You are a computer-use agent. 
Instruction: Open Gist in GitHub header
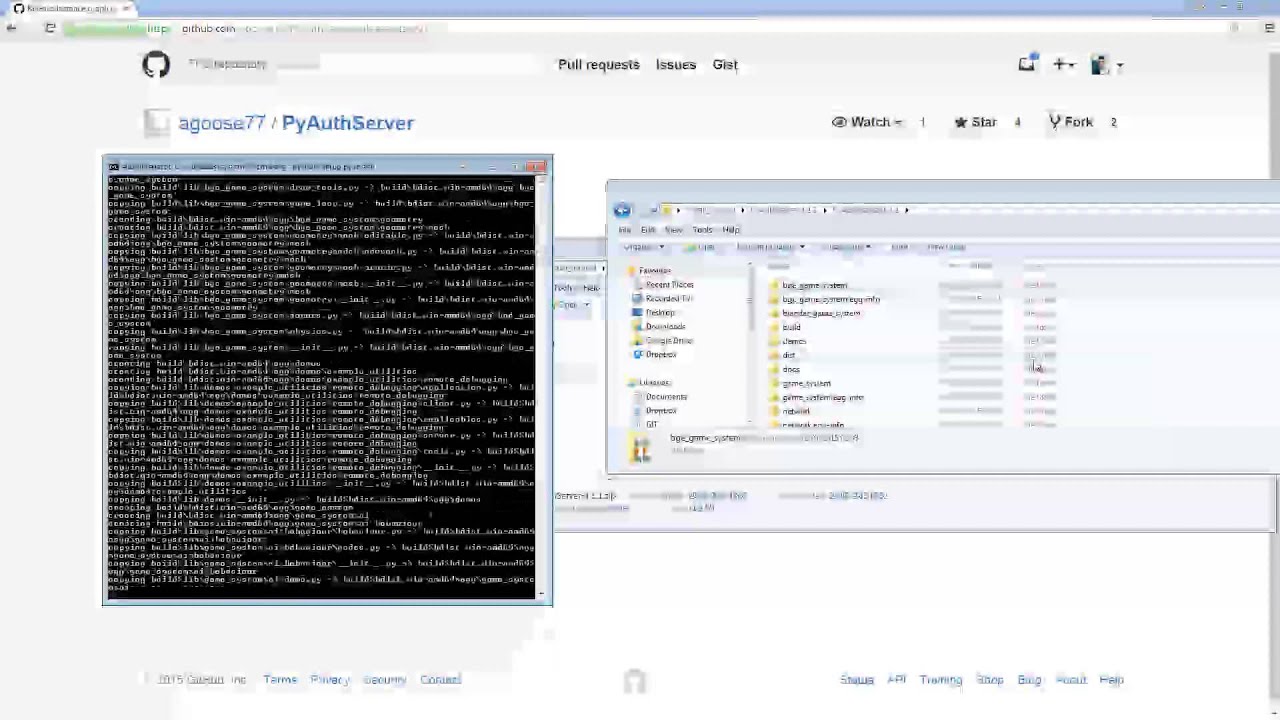point(725,65)
